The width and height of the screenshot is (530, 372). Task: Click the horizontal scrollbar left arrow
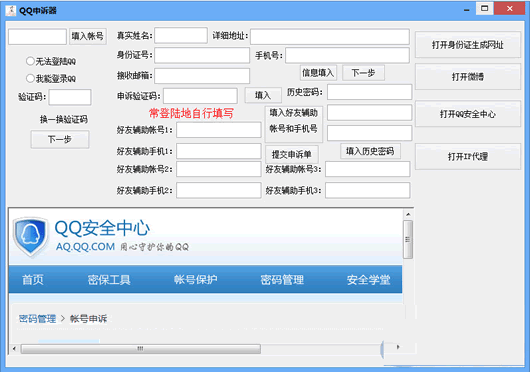click(x=14, y=348)
